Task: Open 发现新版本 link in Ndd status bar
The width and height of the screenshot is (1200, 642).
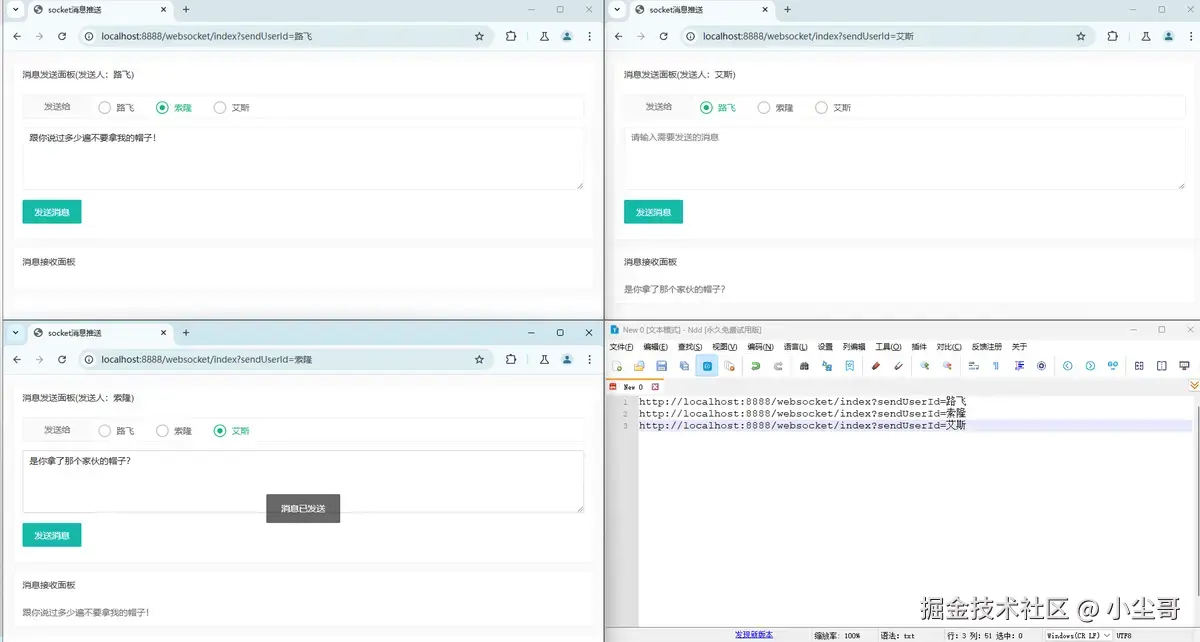Action: pyautogui.click(x=754, y=635)
